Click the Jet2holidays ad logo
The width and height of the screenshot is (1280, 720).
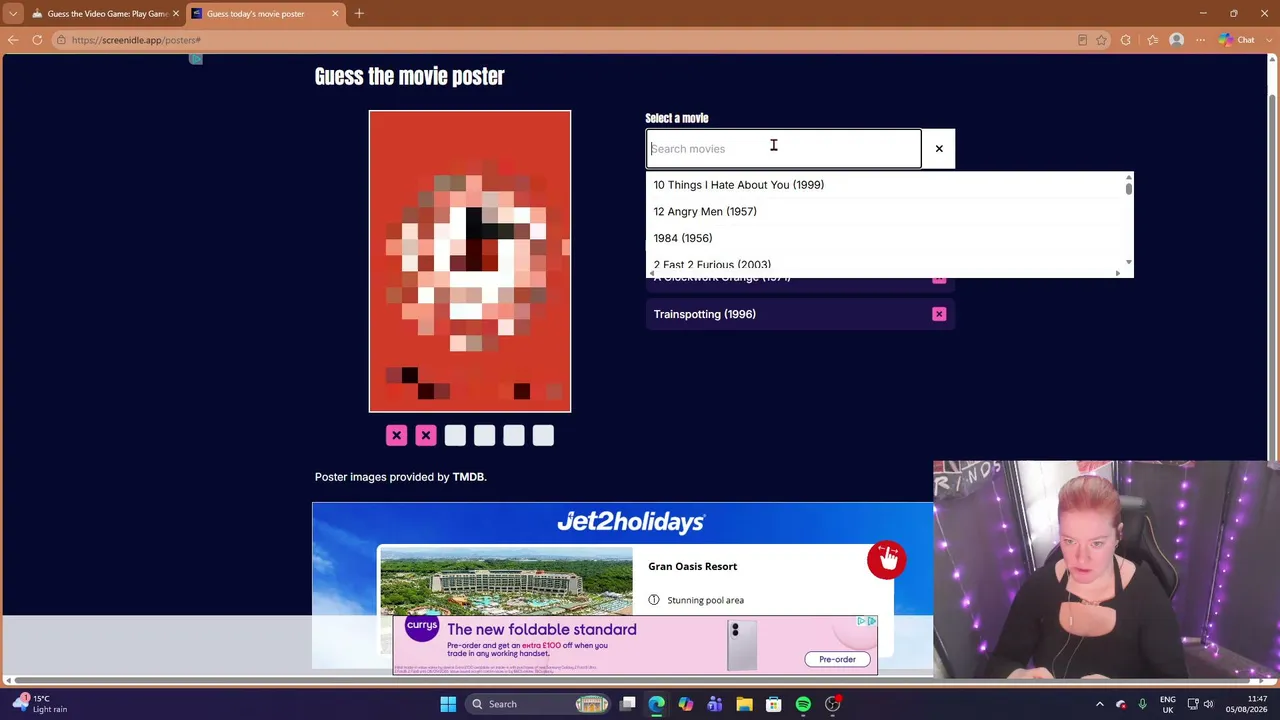[631, 522]
